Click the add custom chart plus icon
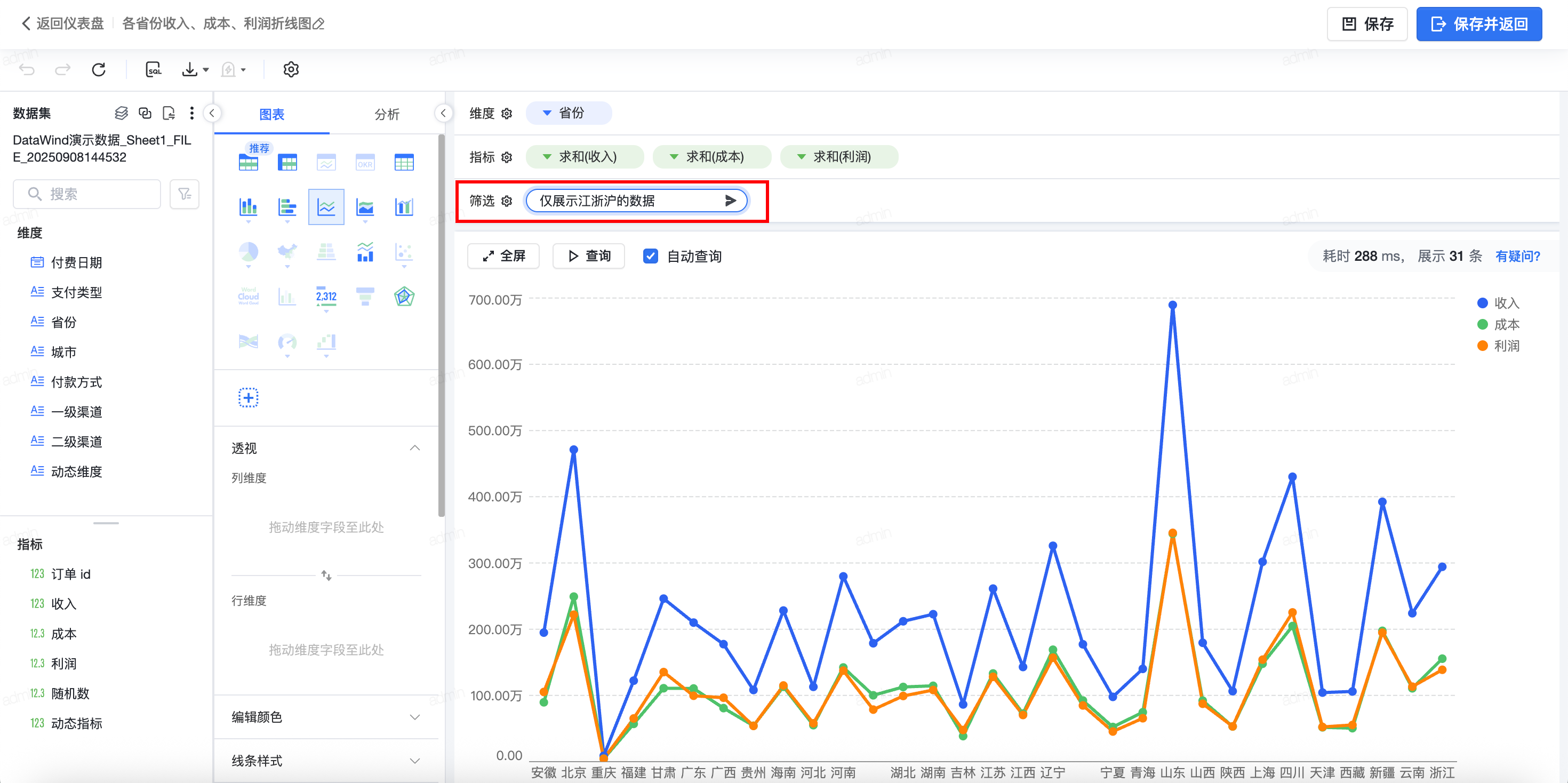Image resolution: width=1568 pixels, height=783 pixels. pyautogui.click(x=248, y=397)
